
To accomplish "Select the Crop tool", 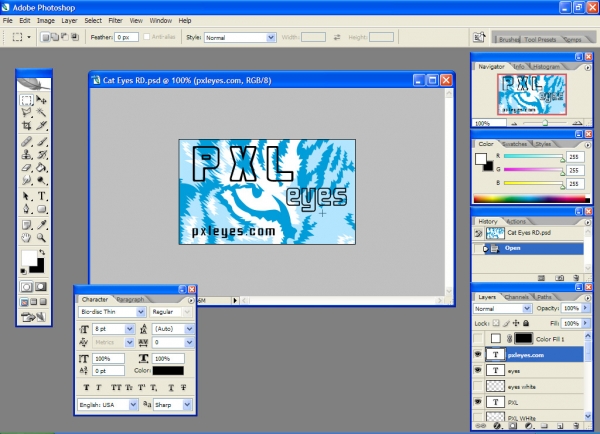I will (26, 126).
